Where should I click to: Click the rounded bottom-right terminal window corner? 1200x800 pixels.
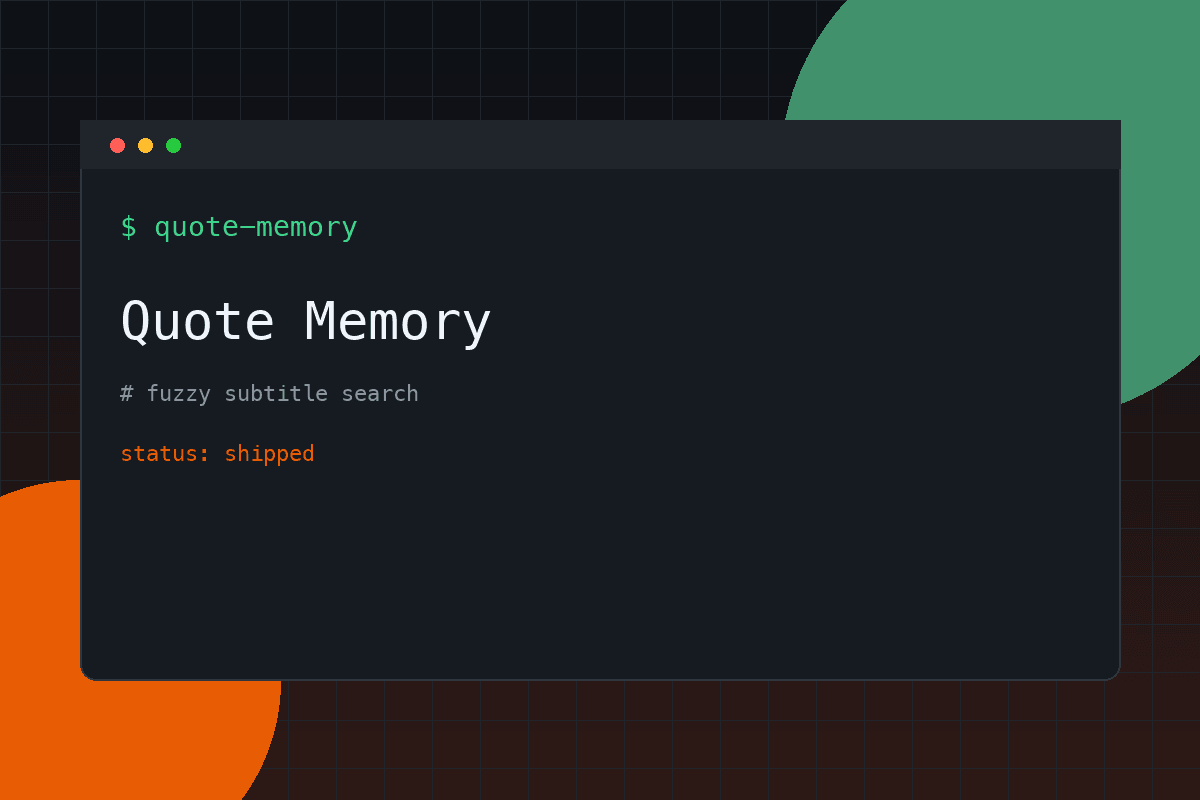[x=1112, y=672]
